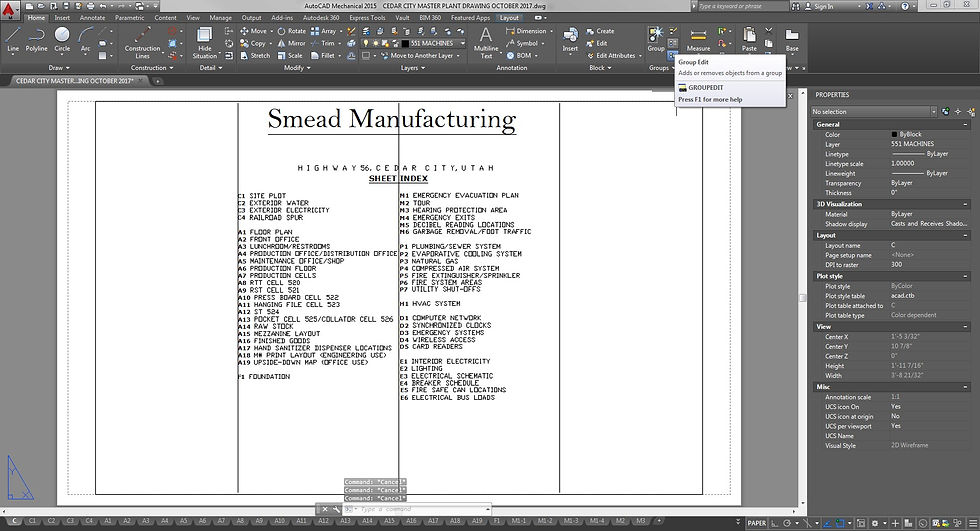Click the Multiline Text tool
This screenshot has height=531, width=980.
point(486,42)
